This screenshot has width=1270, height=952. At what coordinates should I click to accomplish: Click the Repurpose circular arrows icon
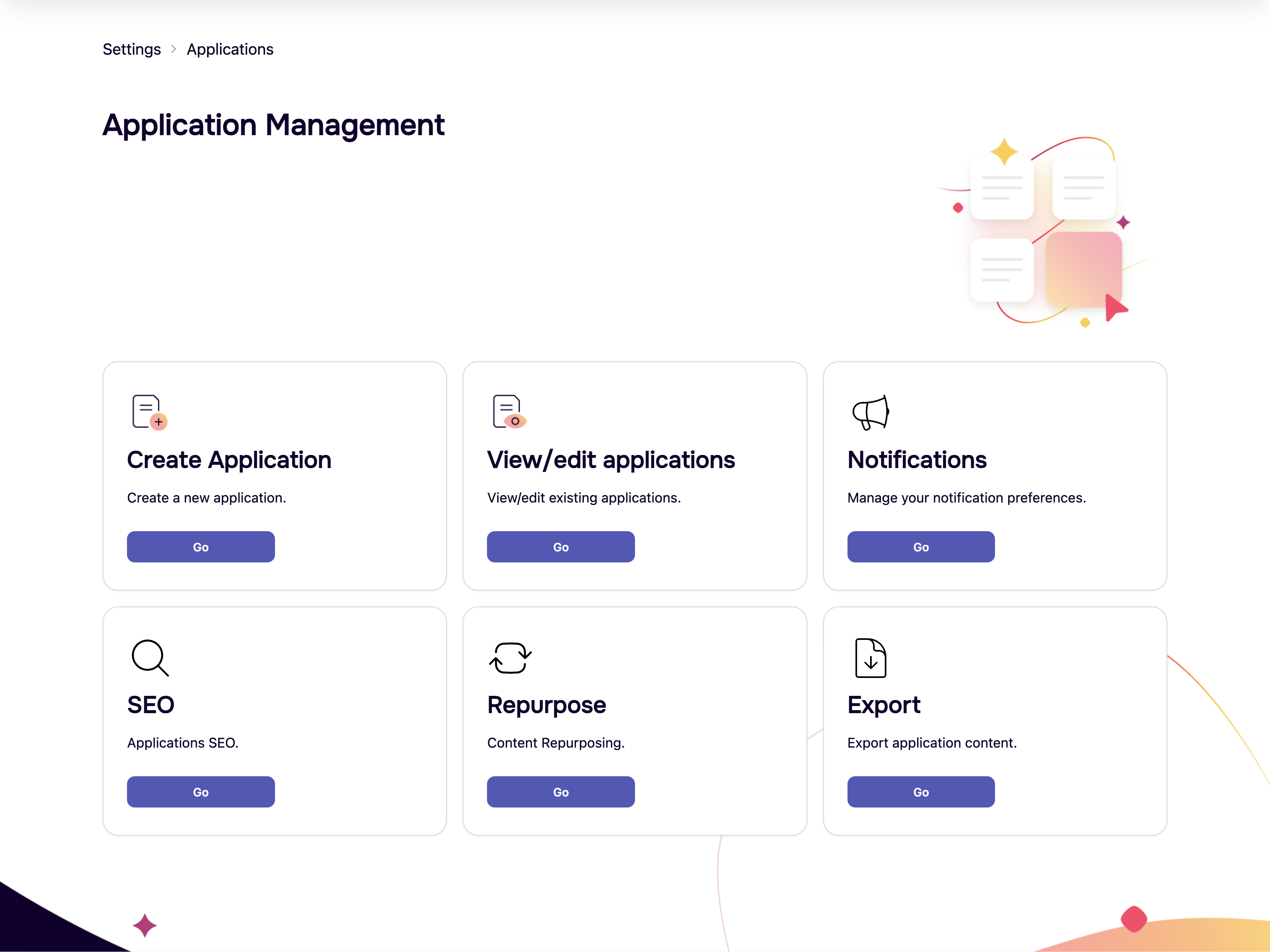pos(510,658)
